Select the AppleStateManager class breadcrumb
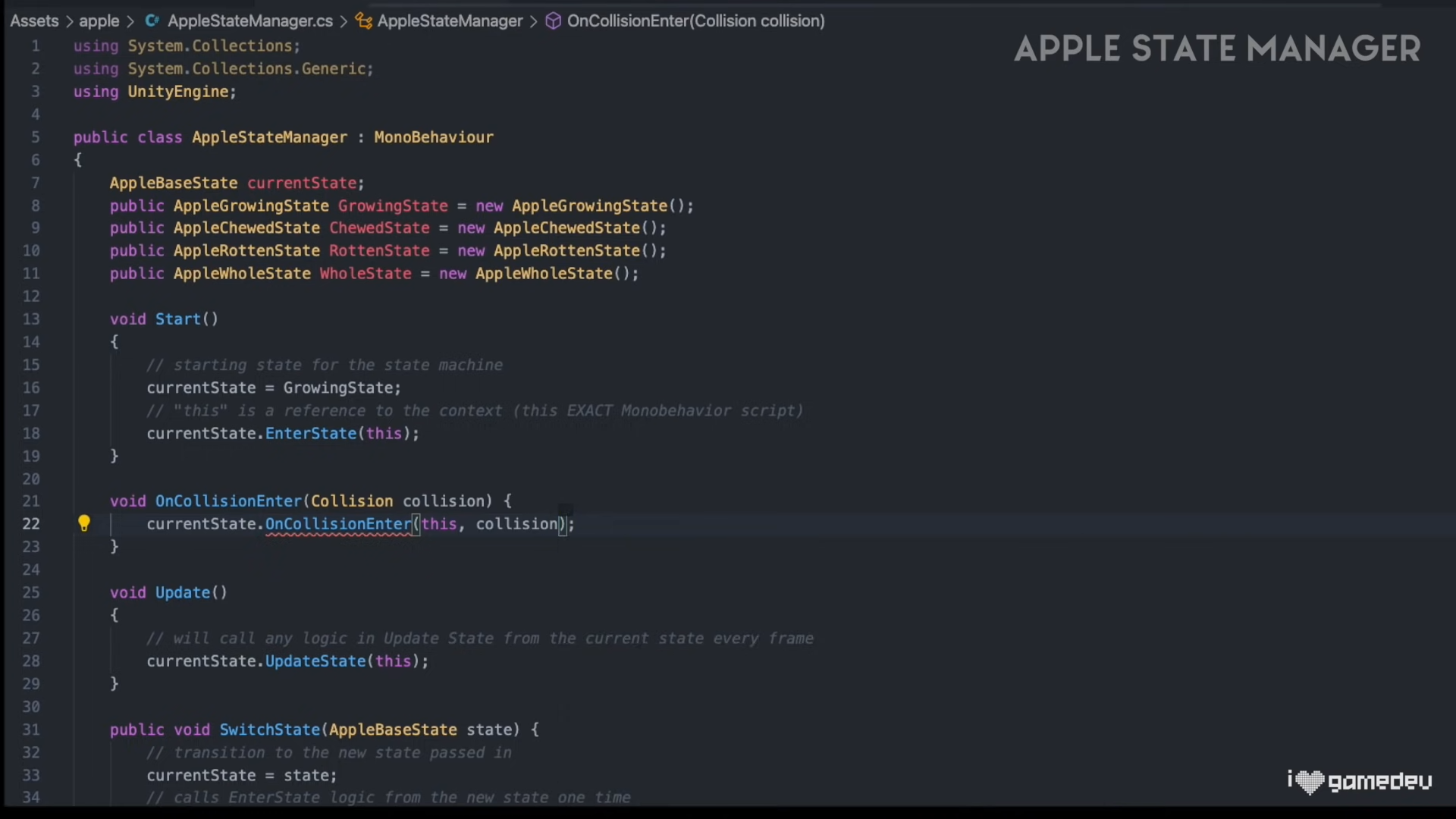The width and height of the screenshot is (1456, 819). (450, 21)
